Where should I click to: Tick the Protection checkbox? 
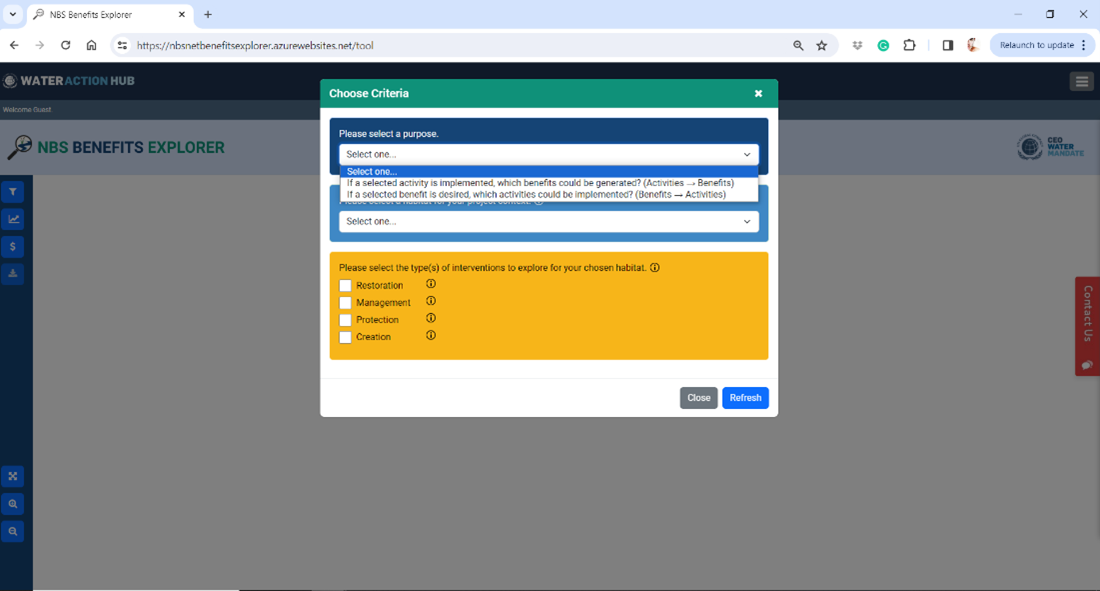click(x=345, y=320)
